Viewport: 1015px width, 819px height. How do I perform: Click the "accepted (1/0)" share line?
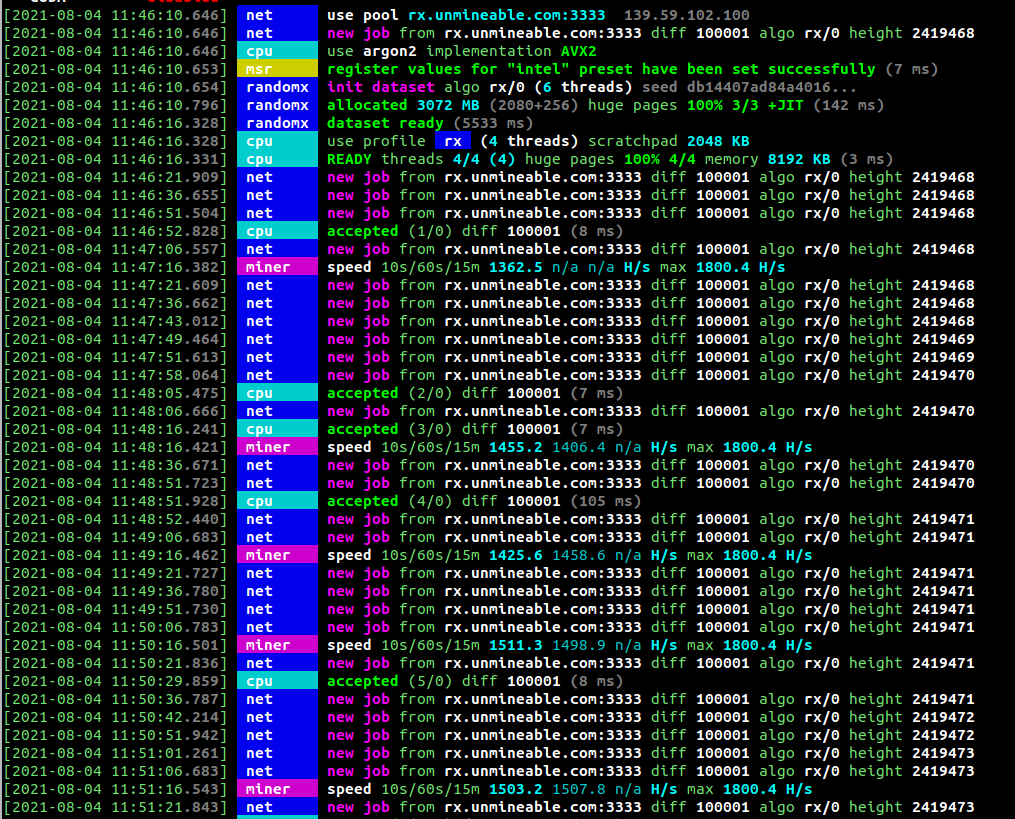click(474, 231)
